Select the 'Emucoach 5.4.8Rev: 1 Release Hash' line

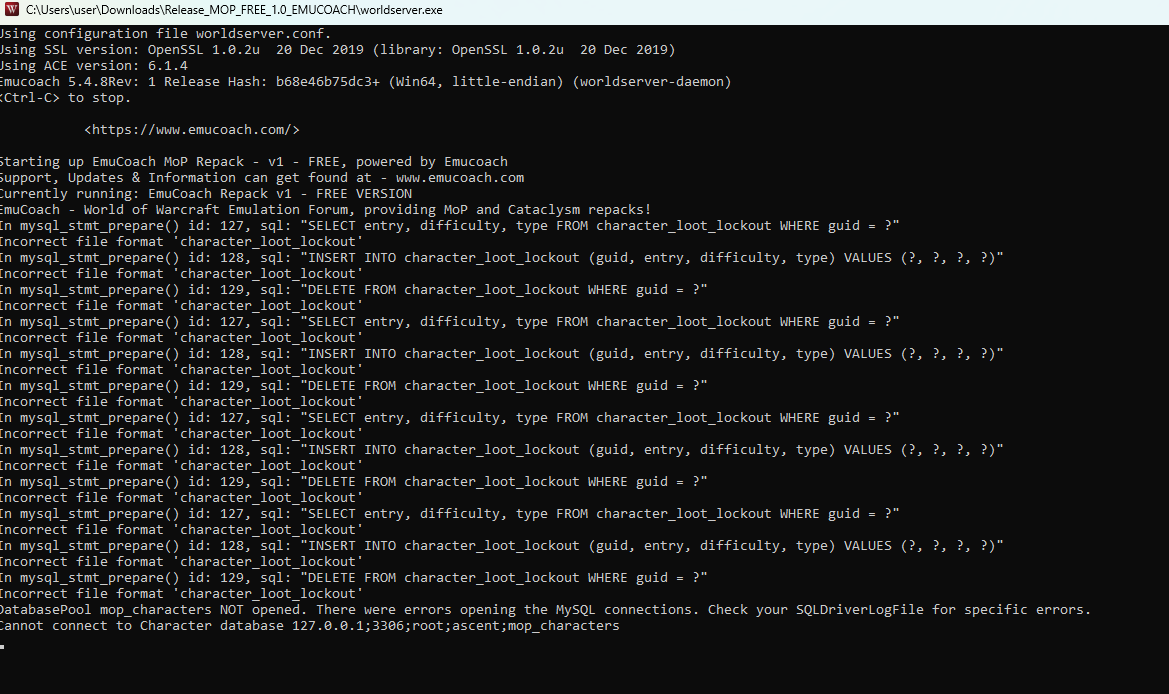pos(365,82)
